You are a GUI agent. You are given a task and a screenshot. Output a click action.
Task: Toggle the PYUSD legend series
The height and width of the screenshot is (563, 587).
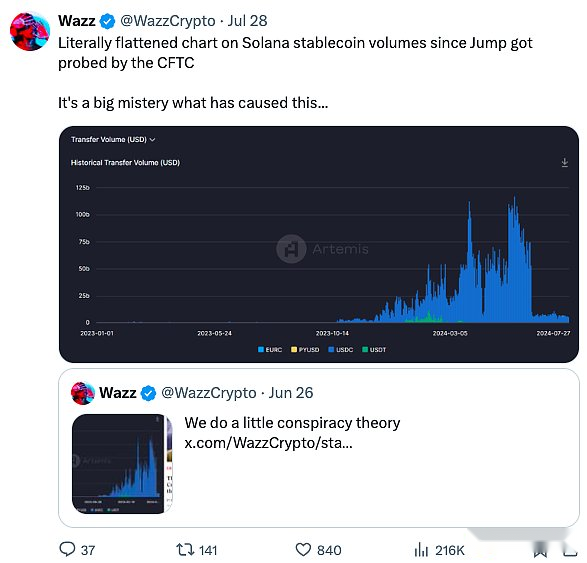pyautogui.click(x=305, y=349)
